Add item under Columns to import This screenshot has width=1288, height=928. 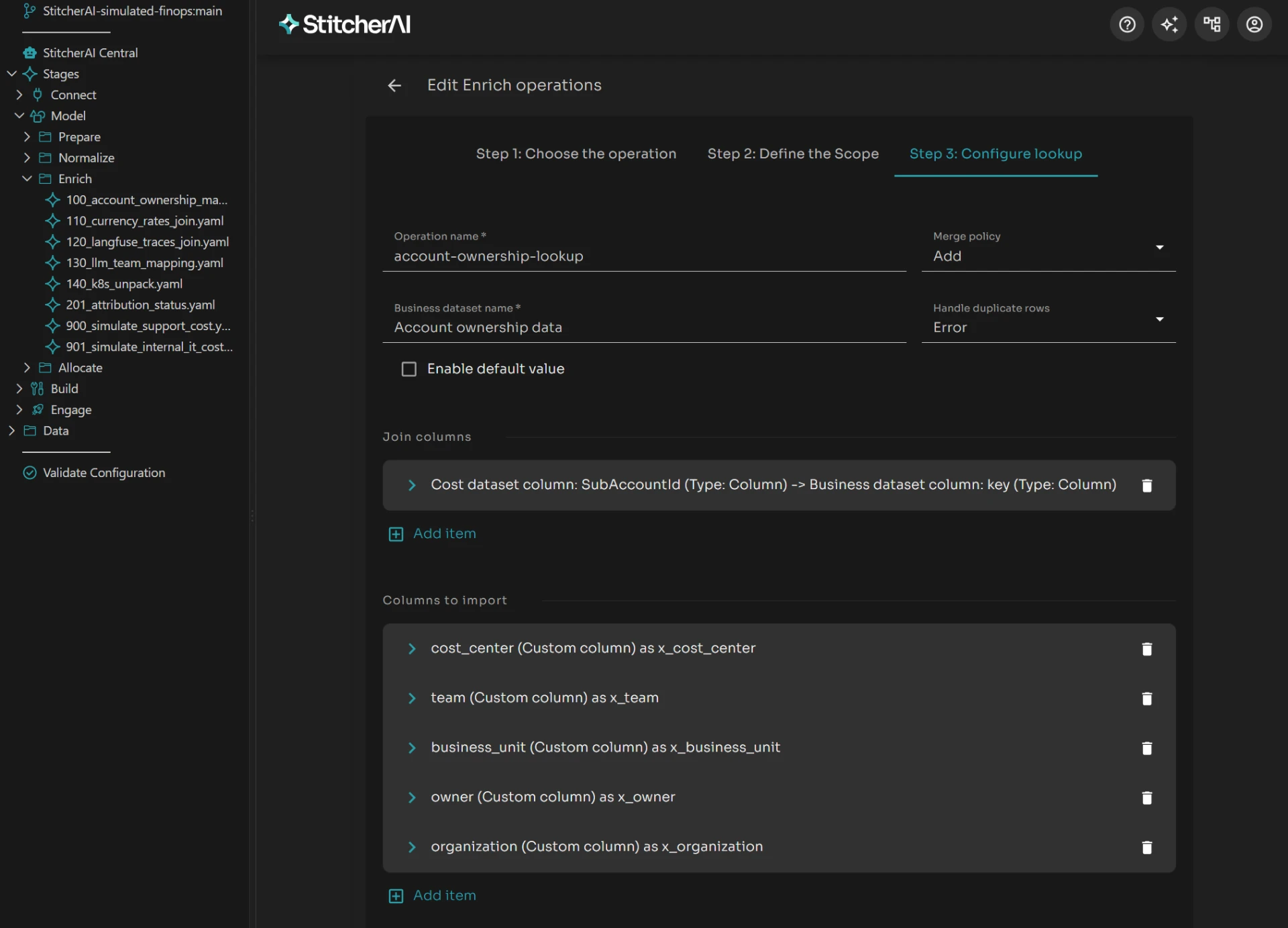coord(433,896)
